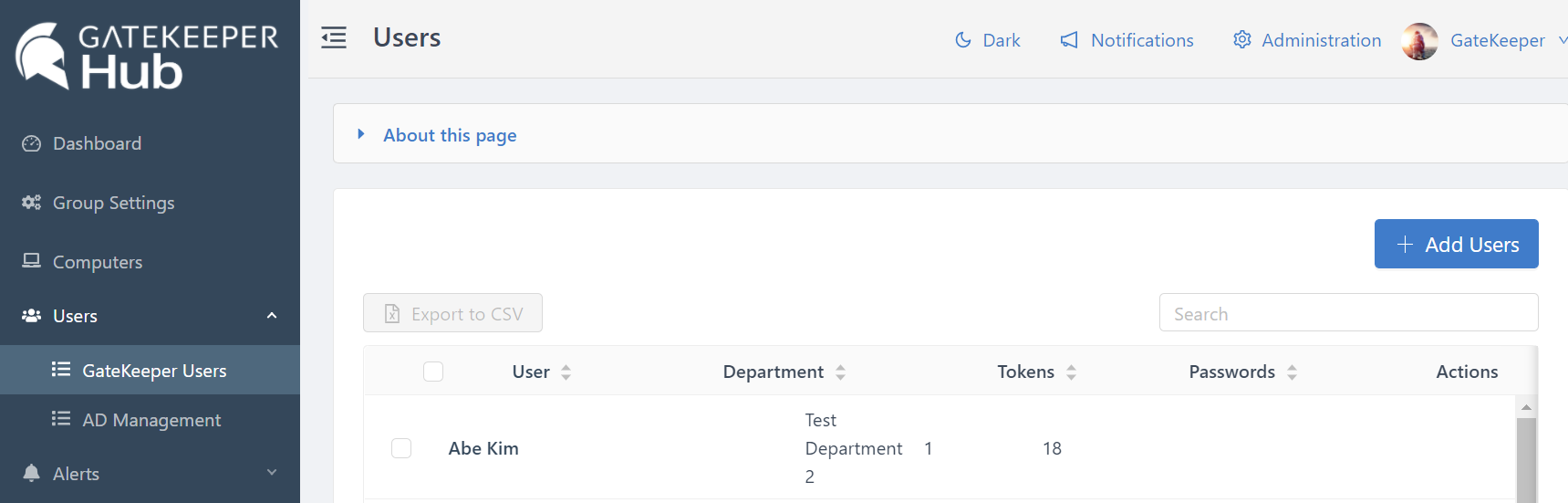Expand the About this page panel
Viewport: 1568px width, 503px height.
pyautogui.click(x=361, y=134)
